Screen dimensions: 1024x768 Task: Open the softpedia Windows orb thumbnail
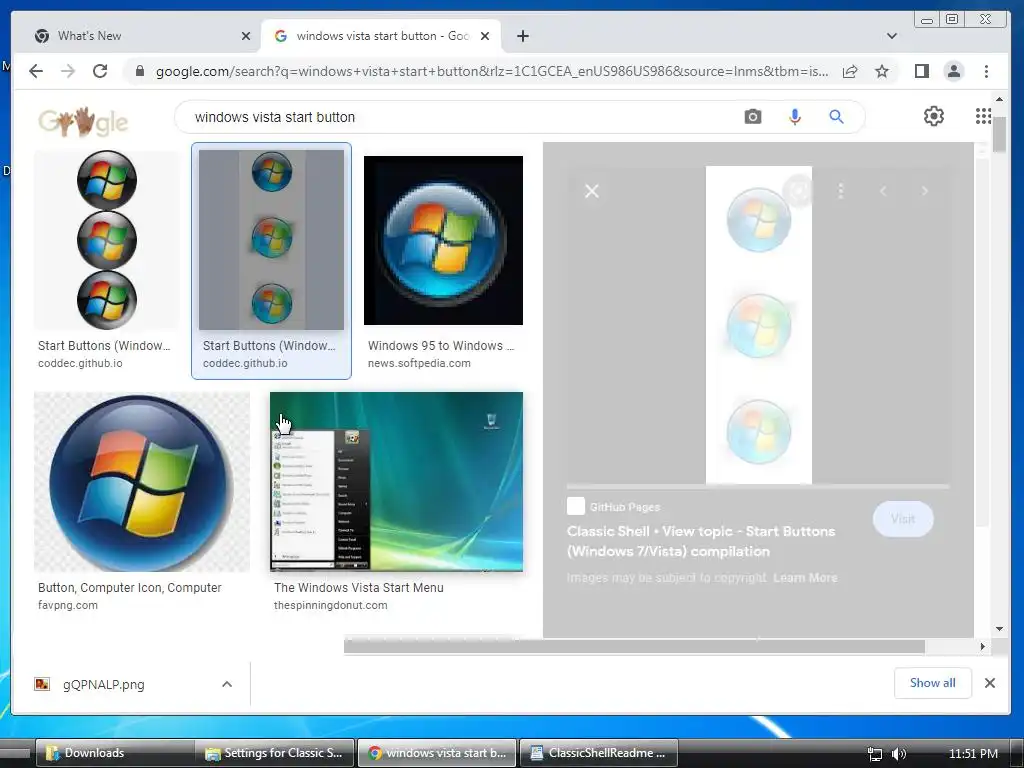click(x=443, y=240)
